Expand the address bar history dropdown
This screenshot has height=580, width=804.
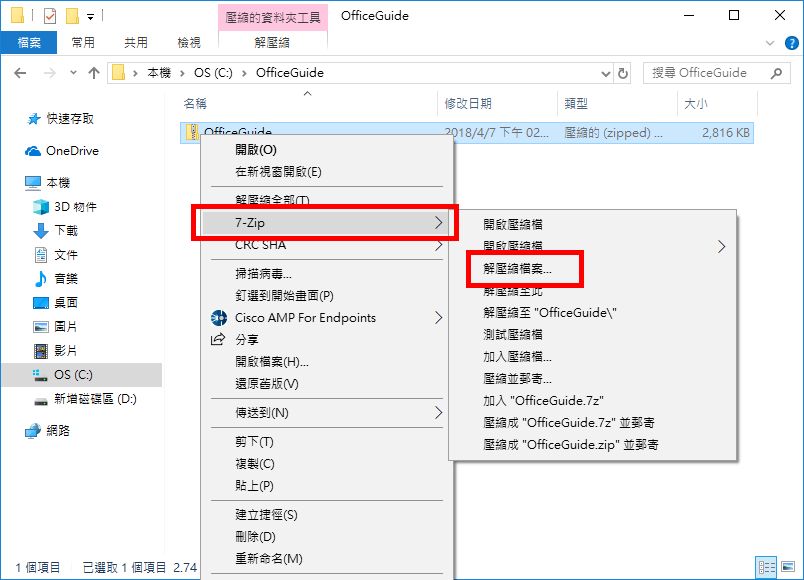click(x=606, y=74)
